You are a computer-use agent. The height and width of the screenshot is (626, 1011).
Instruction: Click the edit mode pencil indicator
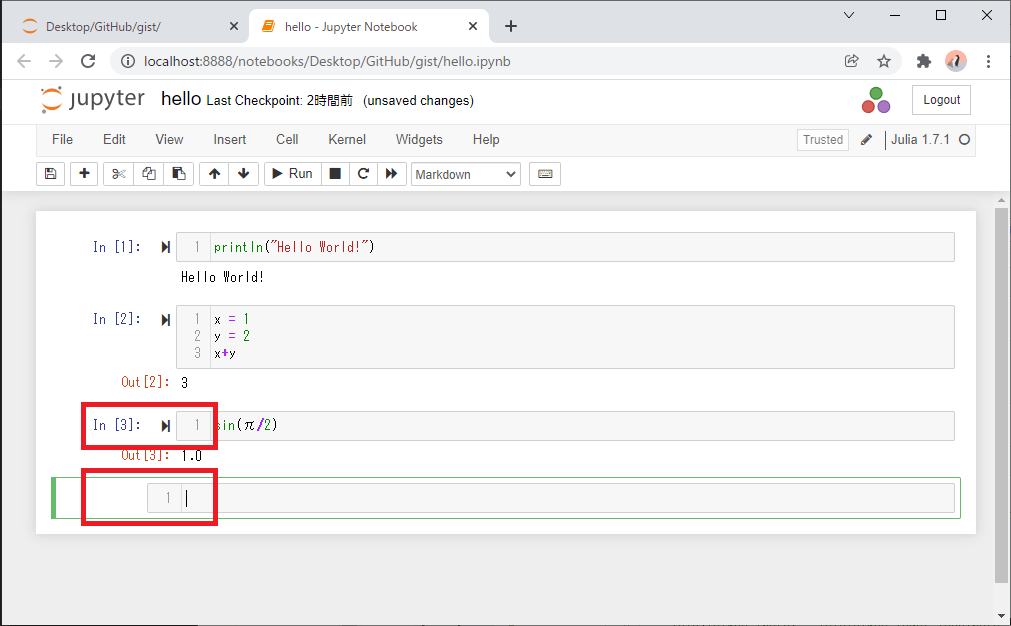coord(867,140)
